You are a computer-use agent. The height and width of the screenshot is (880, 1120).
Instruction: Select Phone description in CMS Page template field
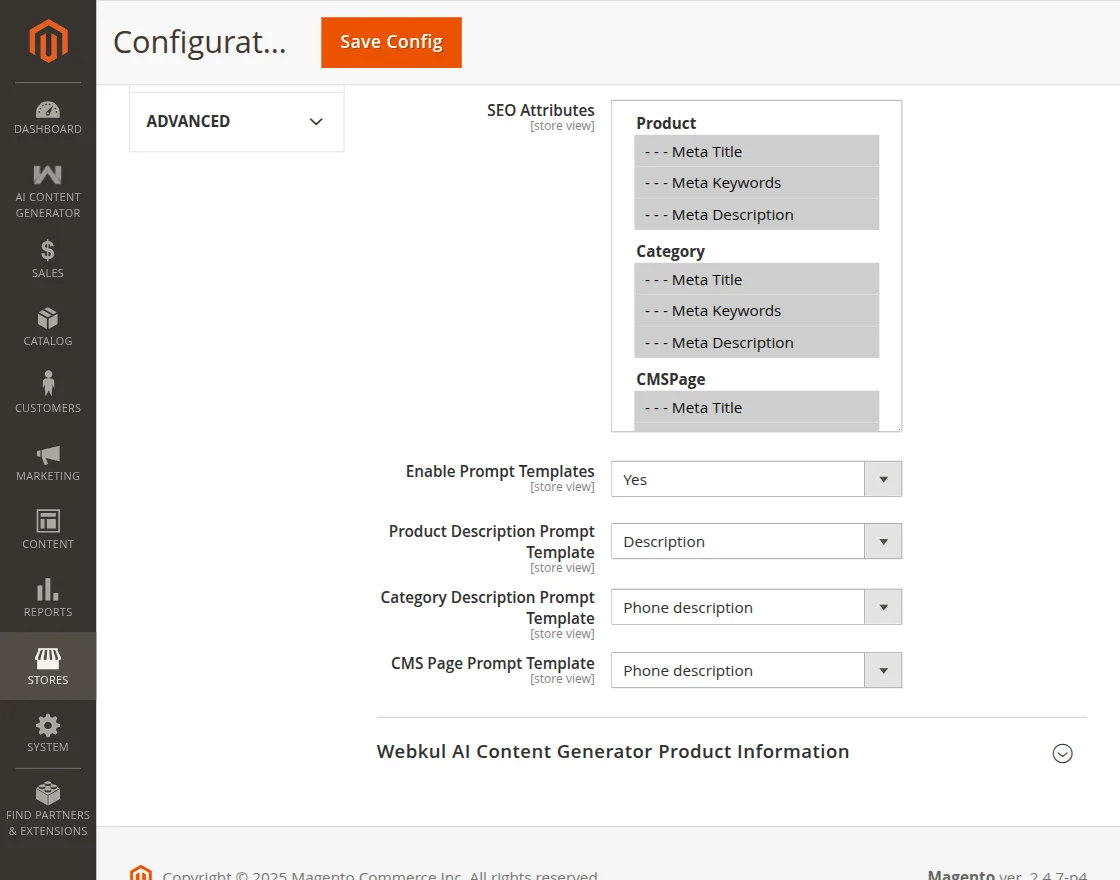coord(756,670)
